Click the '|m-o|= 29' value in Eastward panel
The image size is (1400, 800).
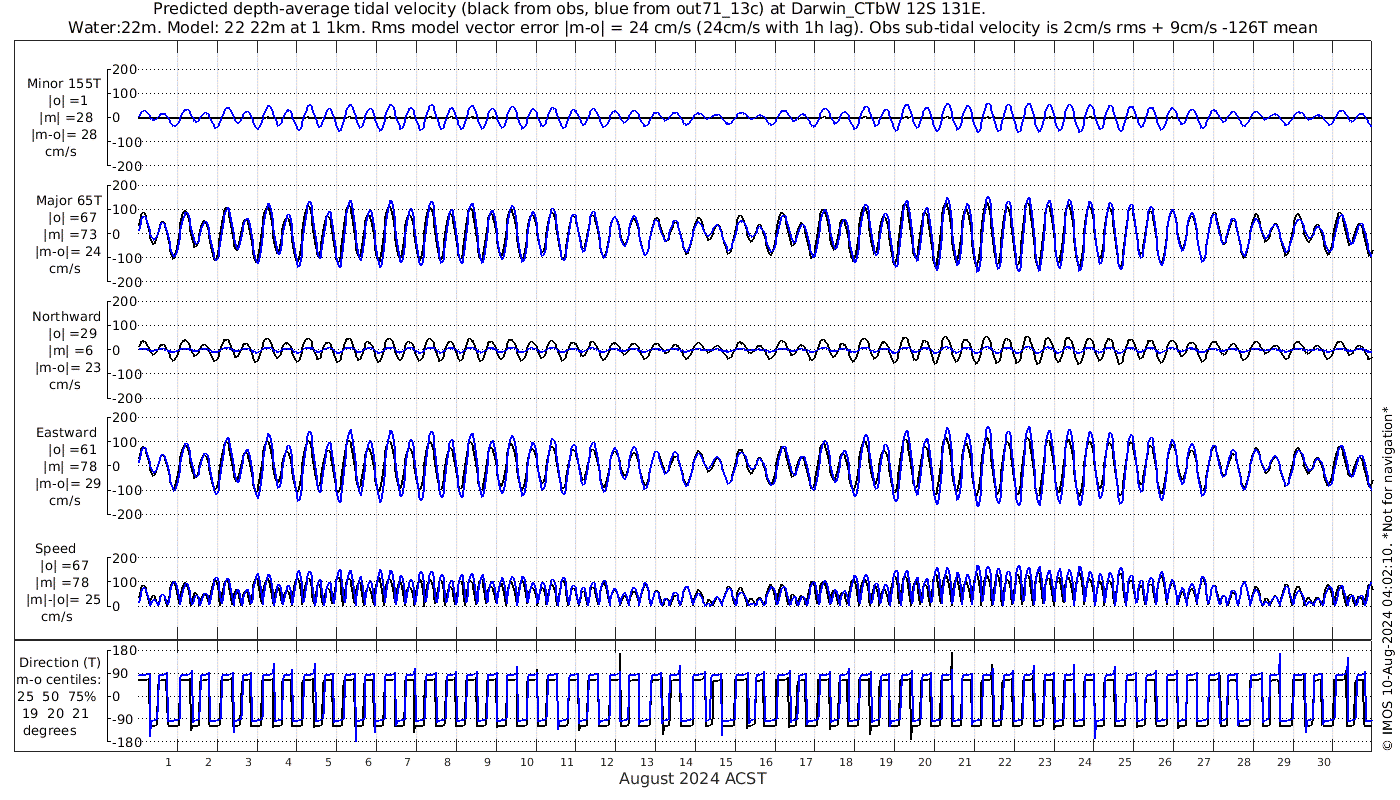coord(66,484)
